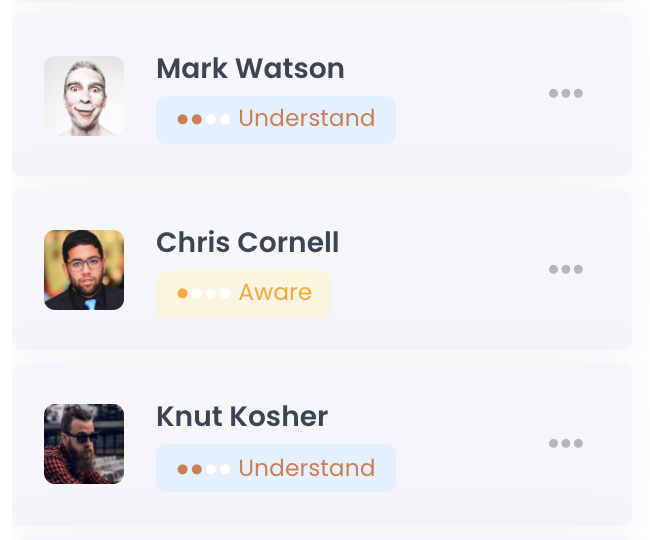Click first filled dot in Mark Watson's level

pos(183,119)
